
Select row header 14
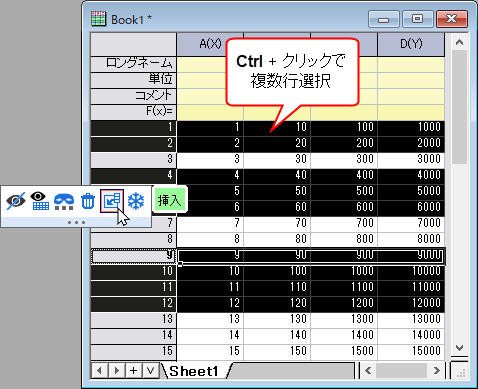[133, 336]
